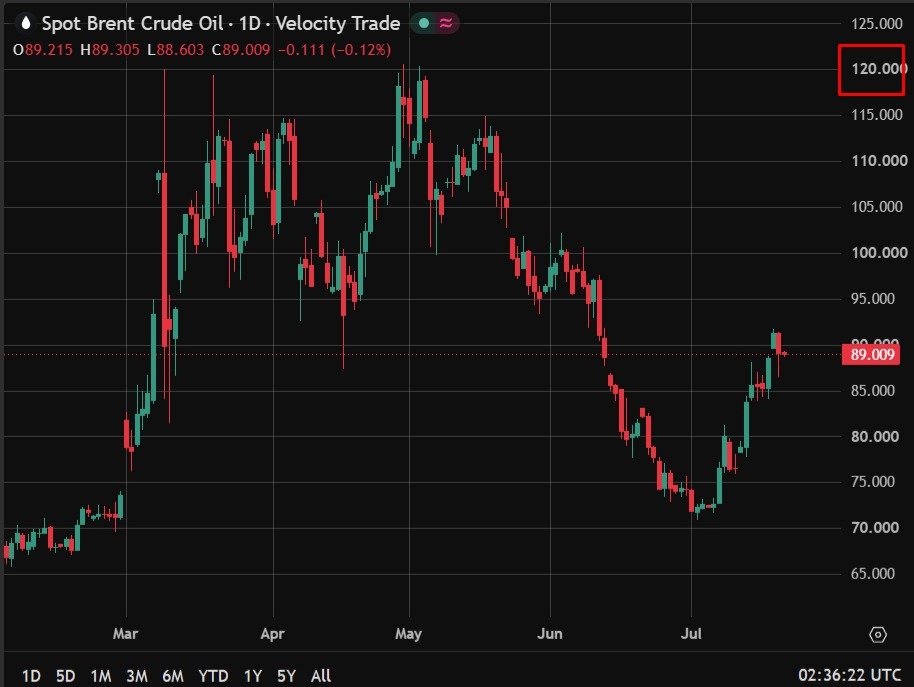Click the pink approximate data indicator icon

(x=446, y=23)
